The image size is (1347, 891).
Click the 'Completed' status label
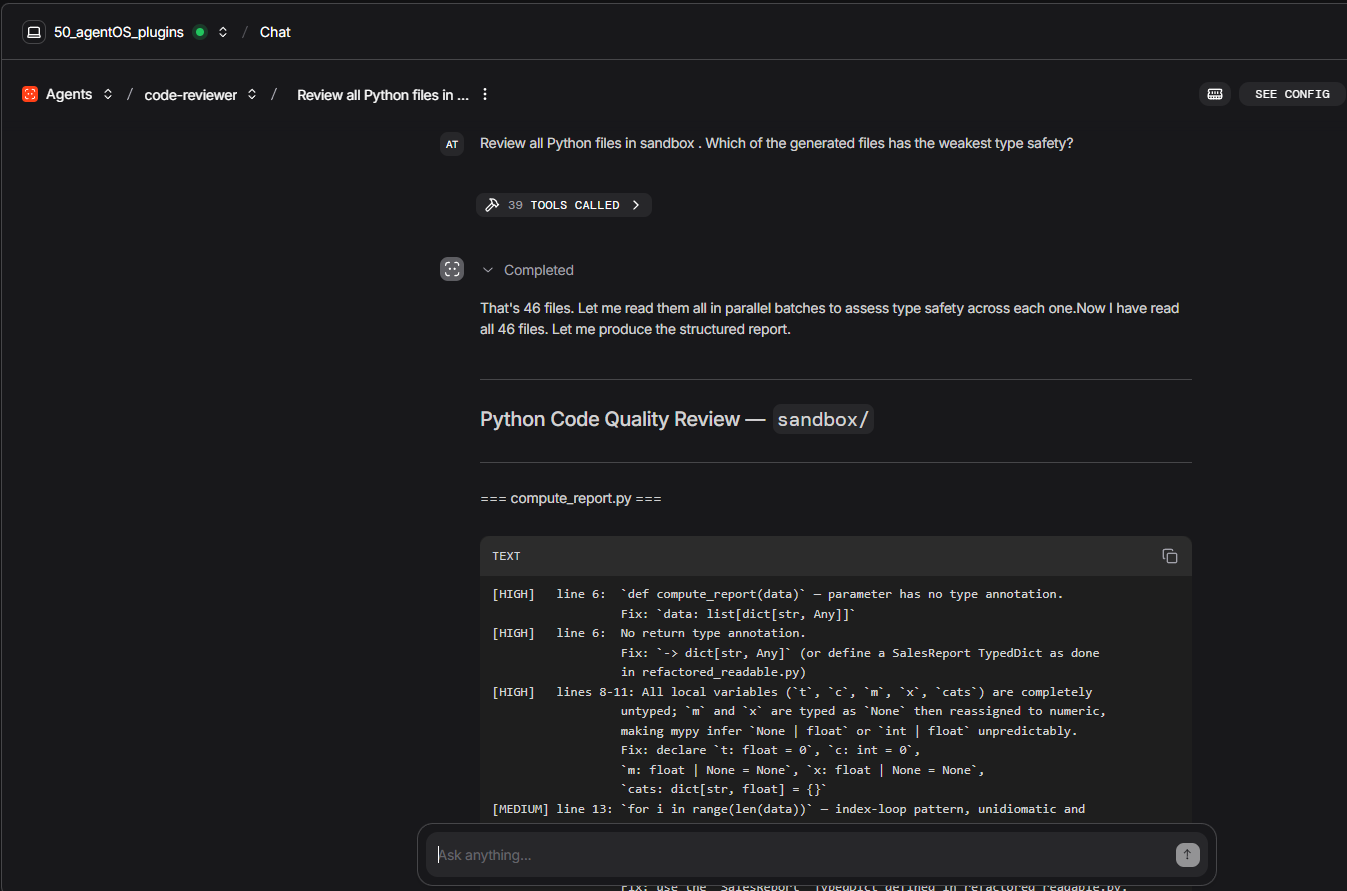(x=539, y=270)
